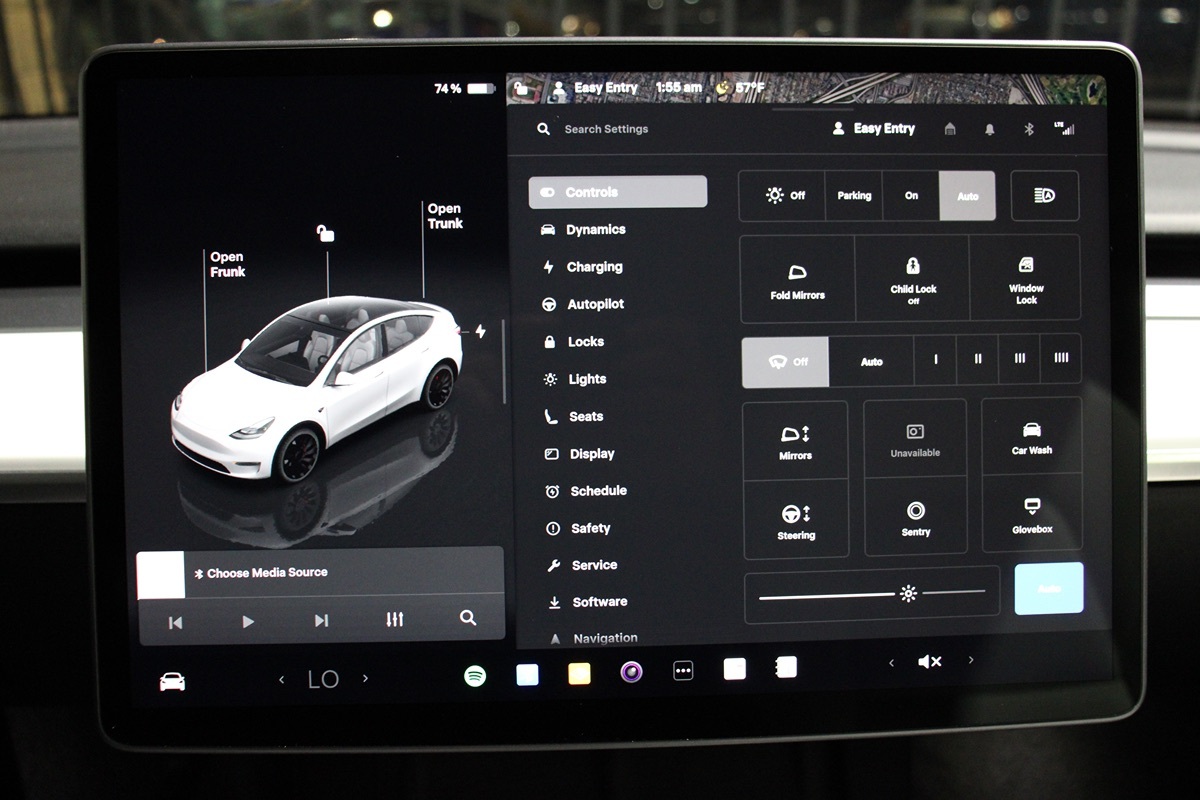Tap Open Trunk label
The height and width of the screenshot is (800, 1200).
(x=444, y=216)
